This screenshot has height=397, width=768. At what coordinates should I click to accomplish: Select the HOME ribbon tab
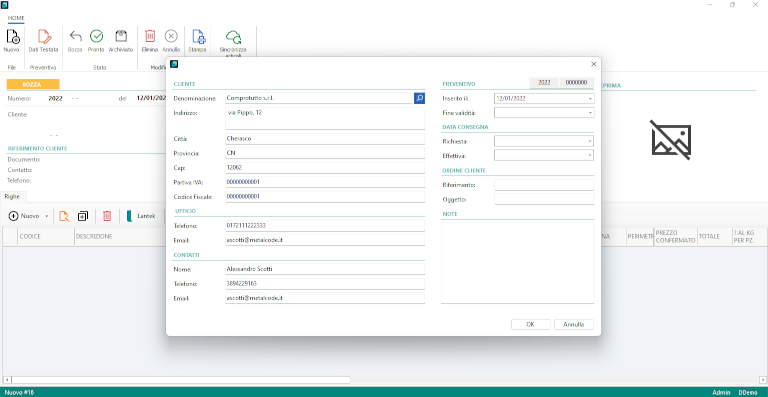pos(16,18)
